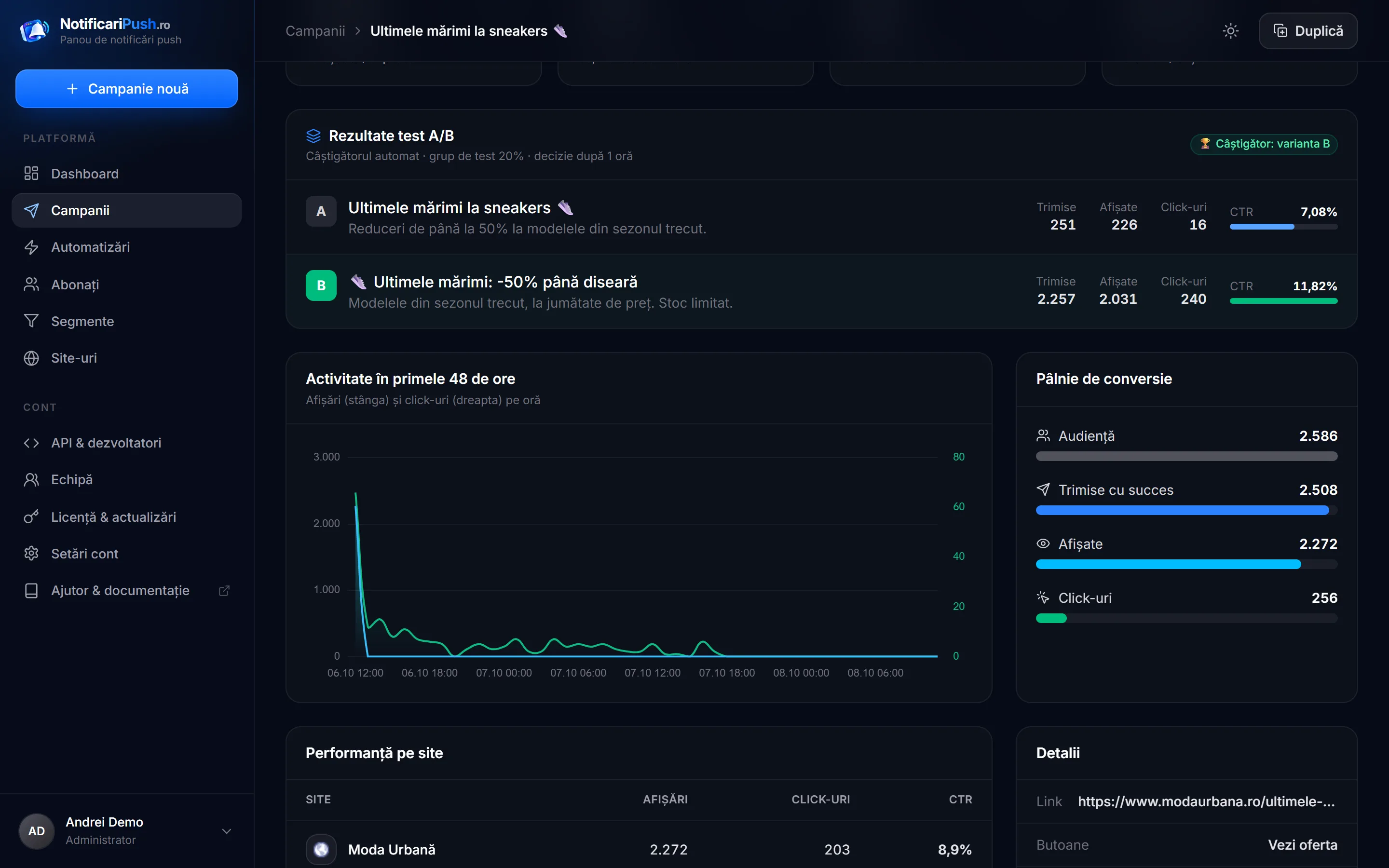Click the variant A CTR progress bar
The height and width of the screenshot is (868, 1389).
click(1283, 227)
